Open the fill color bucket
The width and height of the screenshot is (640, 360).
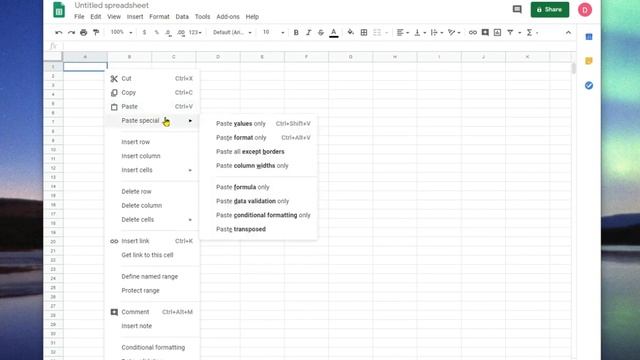351,33
